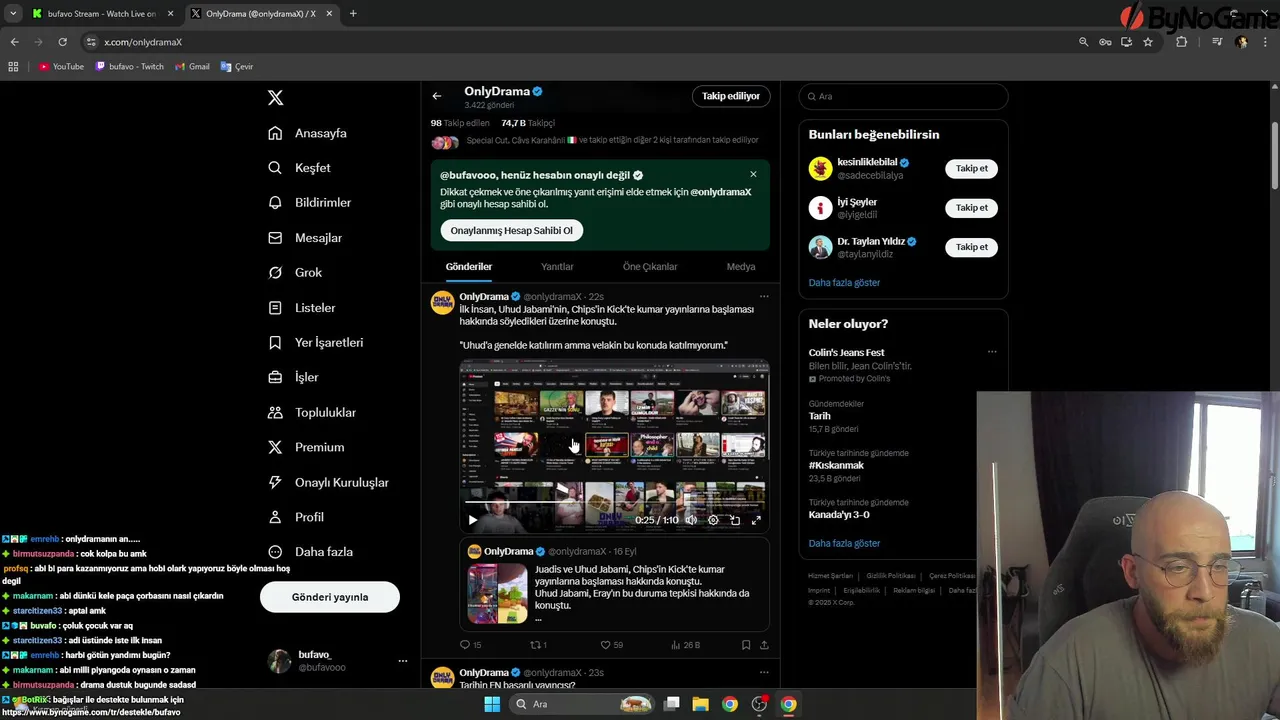Share the post with 59 likes
Image resolution: width=1280 pixels, height=720 pixels.
click(x=764, y=645)
